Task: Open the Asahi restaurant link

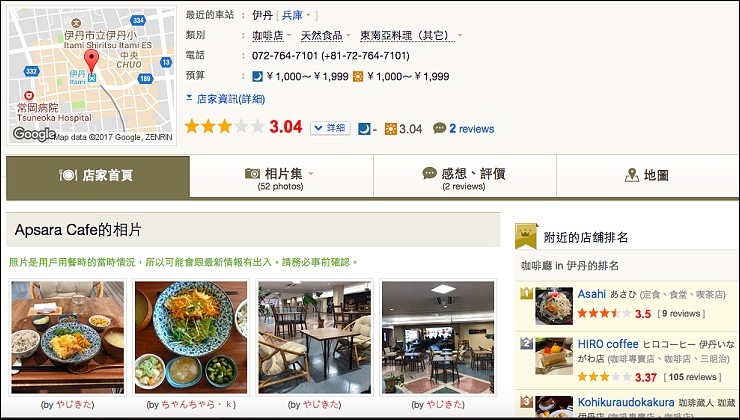Action: (x=591, y=294)
